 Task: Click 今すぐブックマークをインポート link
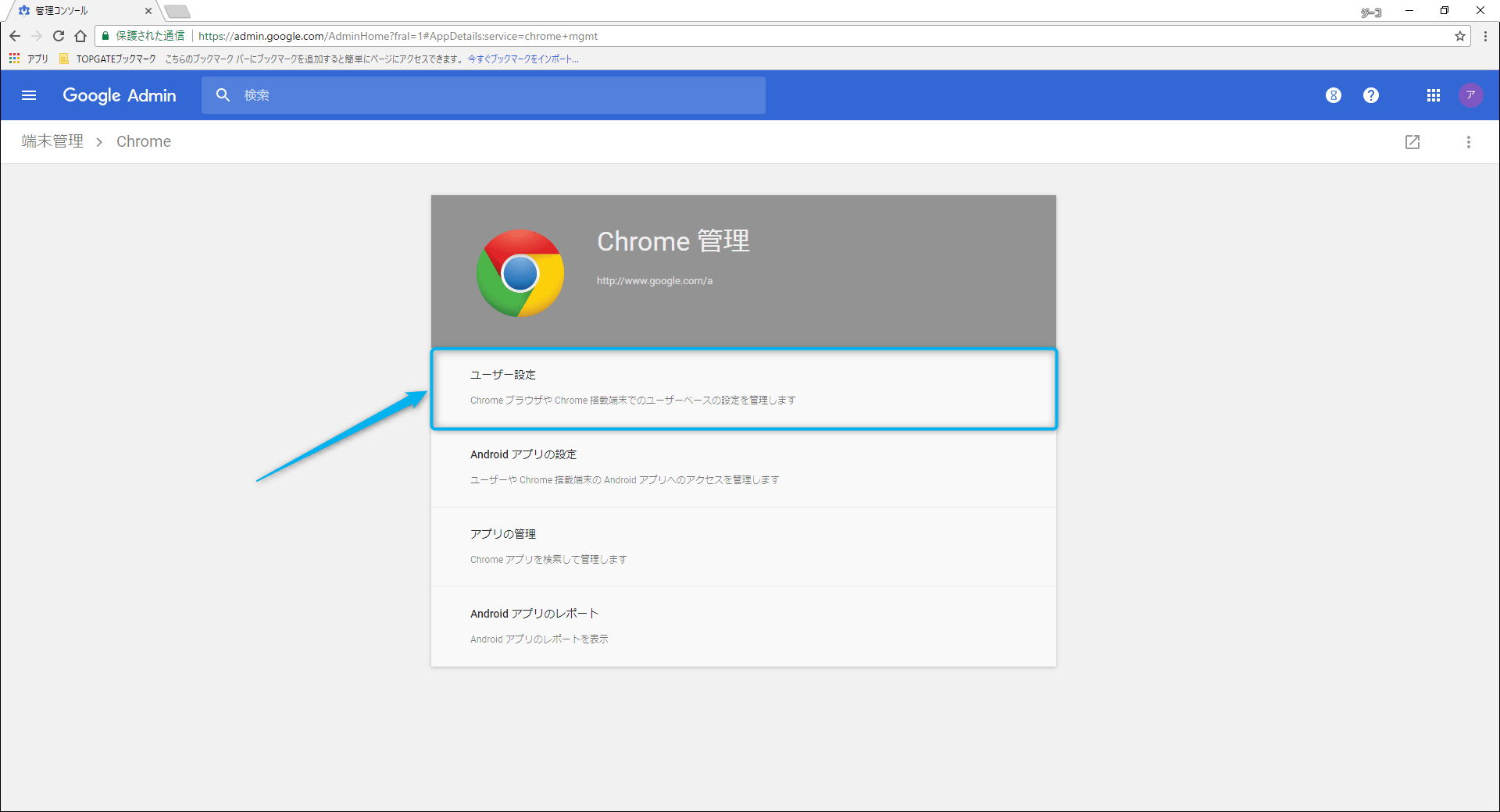[x=523, y=59]
